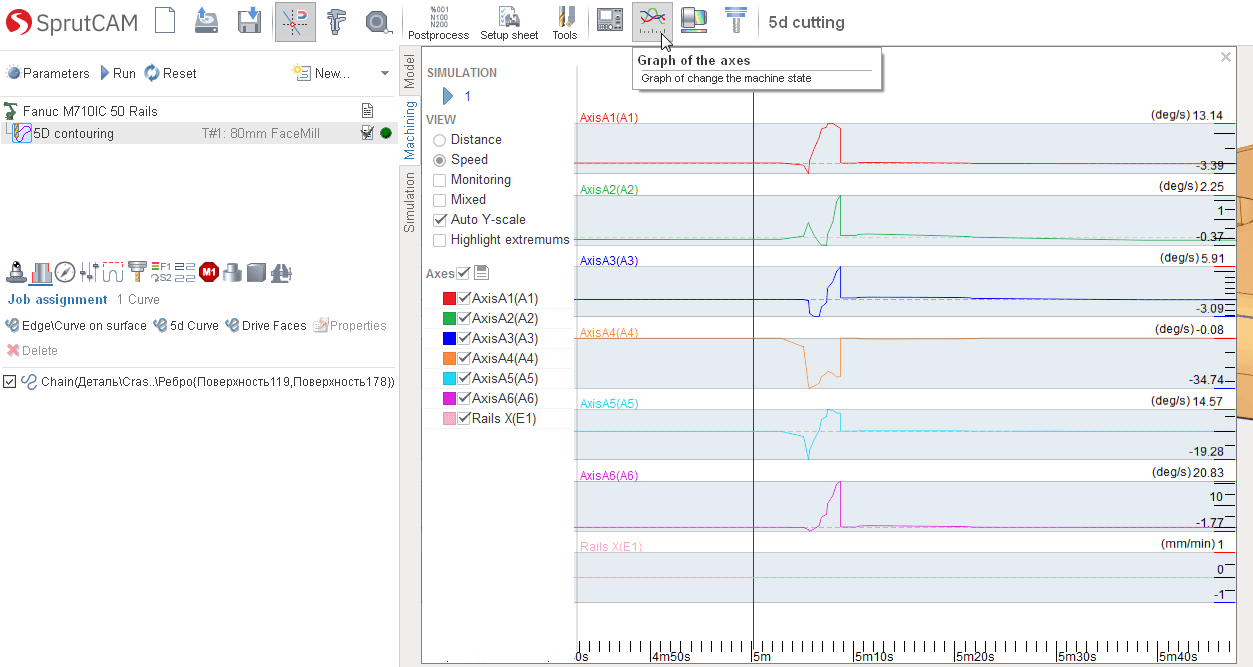Open the caliper measurement tool
This screenshot has height=667, width=1253.
click(337, 21)
